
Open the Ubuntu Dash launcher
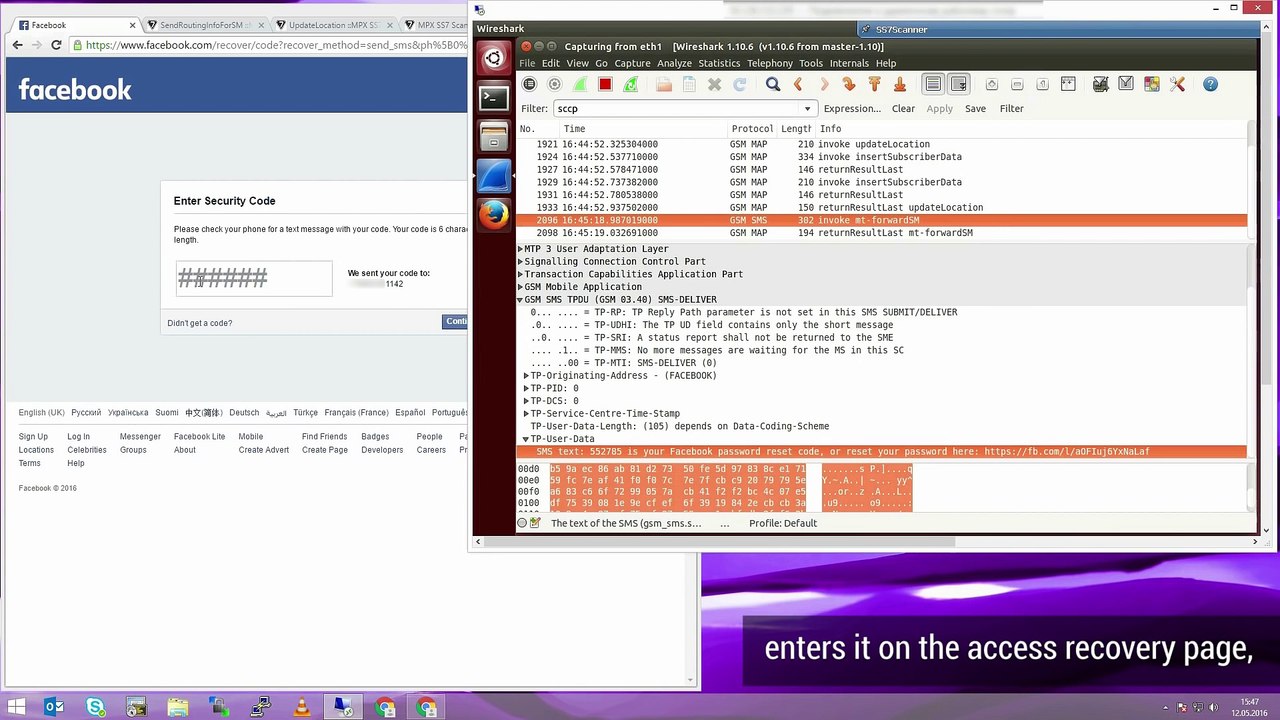click(493, 60)
